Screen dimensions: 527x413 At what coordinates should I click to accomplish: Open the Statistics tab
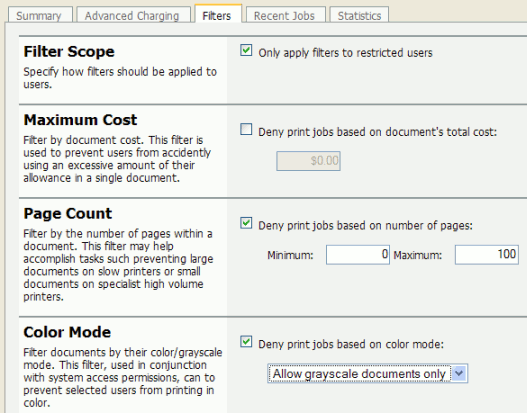[359, 15]
